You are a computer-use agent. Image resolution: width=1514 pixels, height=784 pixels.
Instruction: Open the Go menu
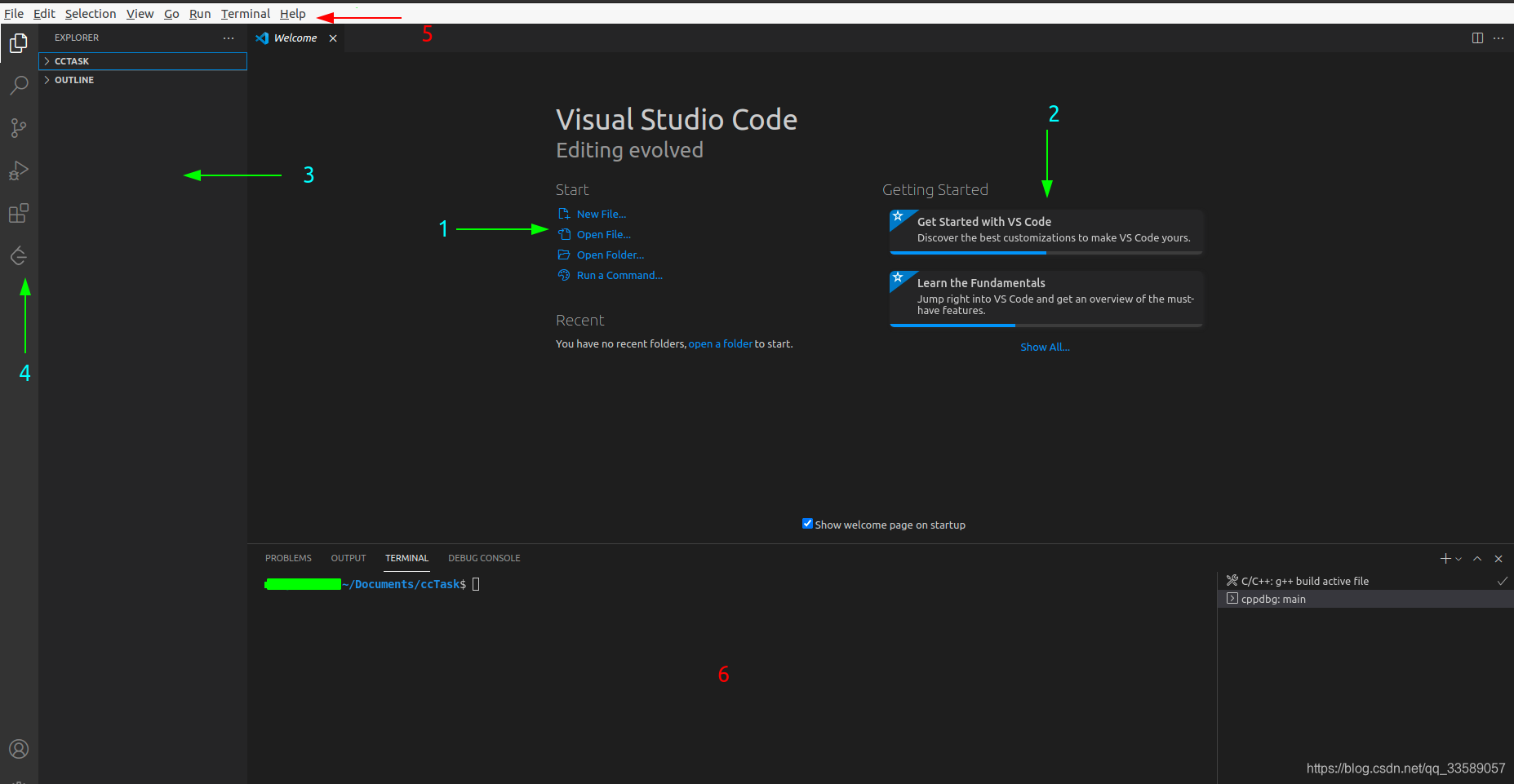coord(171,14)
